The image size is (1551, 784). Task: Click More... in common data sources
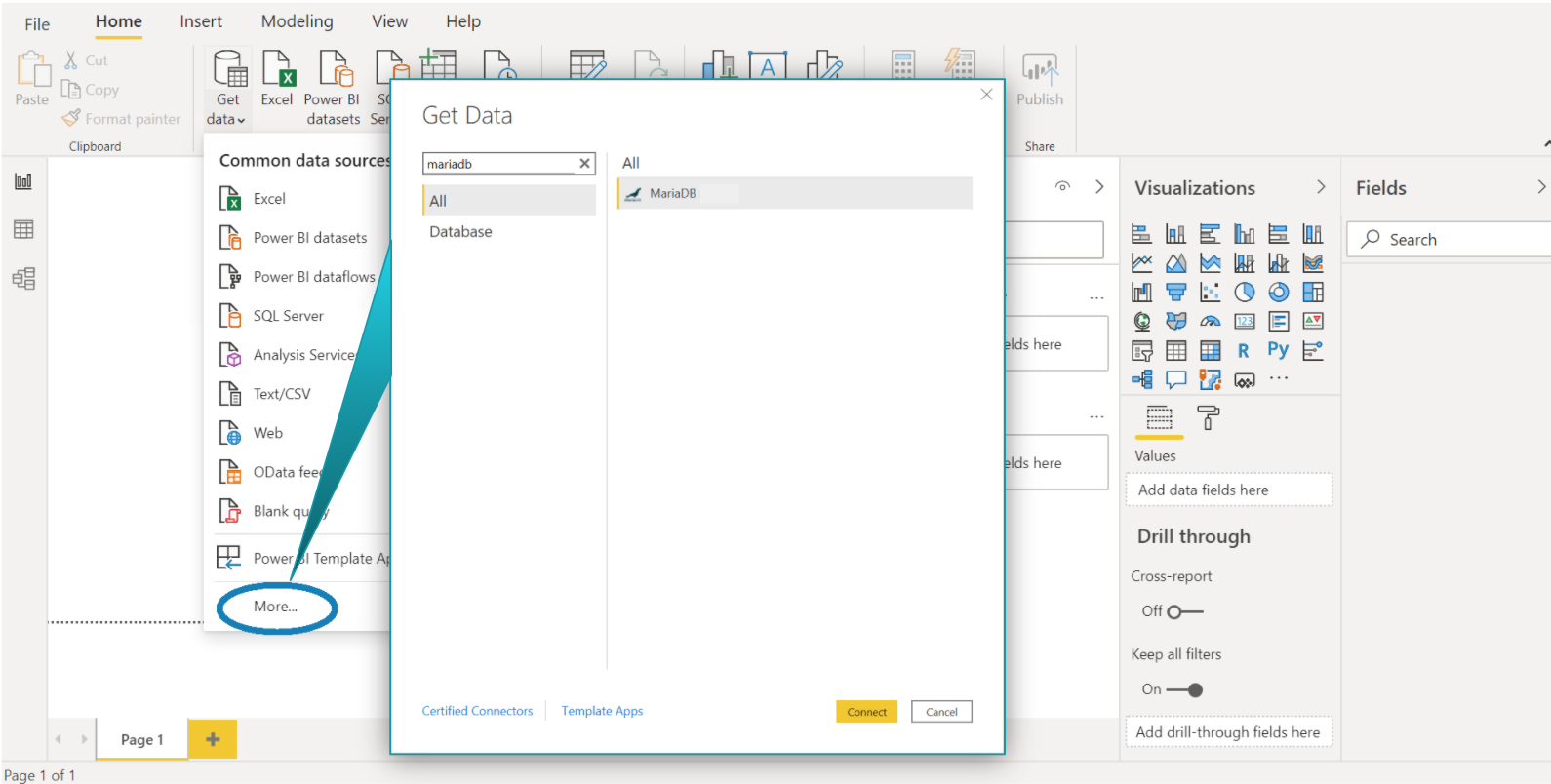point(276,607)
